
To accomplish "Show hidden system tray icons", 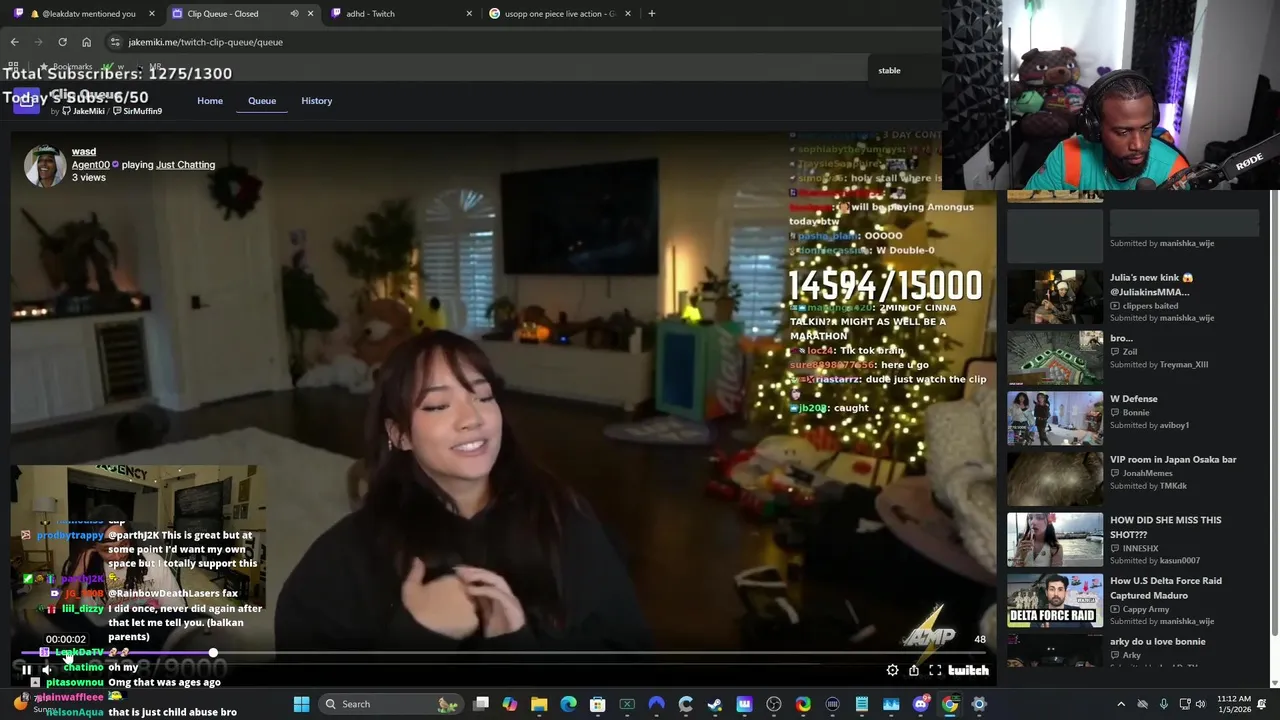I will point(1120,704).
